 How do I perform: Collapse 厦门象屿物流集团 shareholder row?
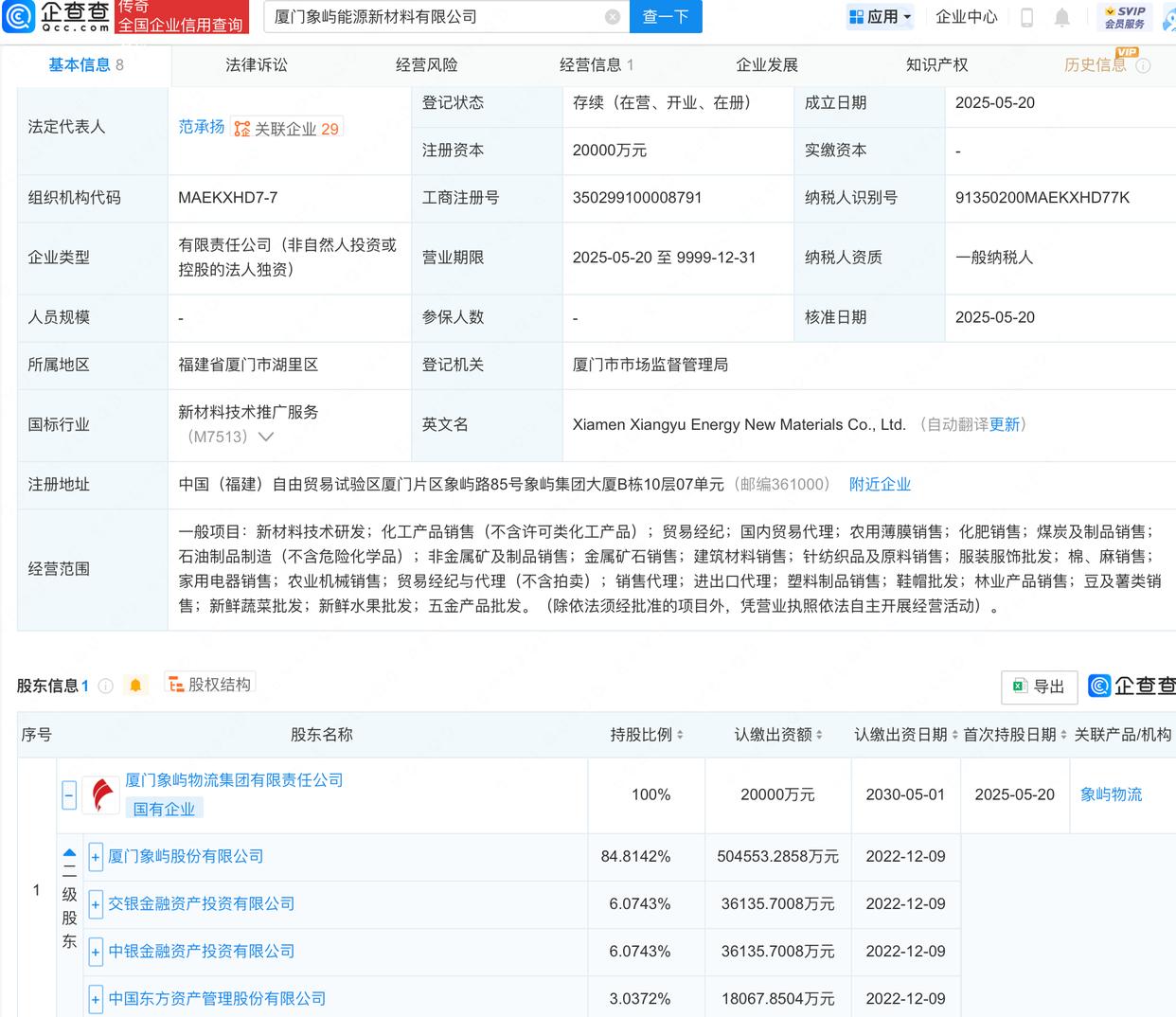click(x=69, y=794)
